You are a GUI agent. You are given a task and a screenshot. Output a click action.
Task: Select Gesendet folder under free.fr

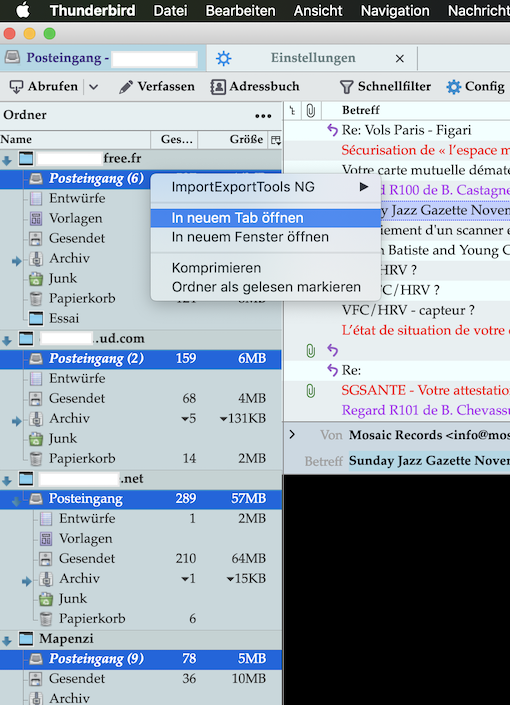click(76, 238)
